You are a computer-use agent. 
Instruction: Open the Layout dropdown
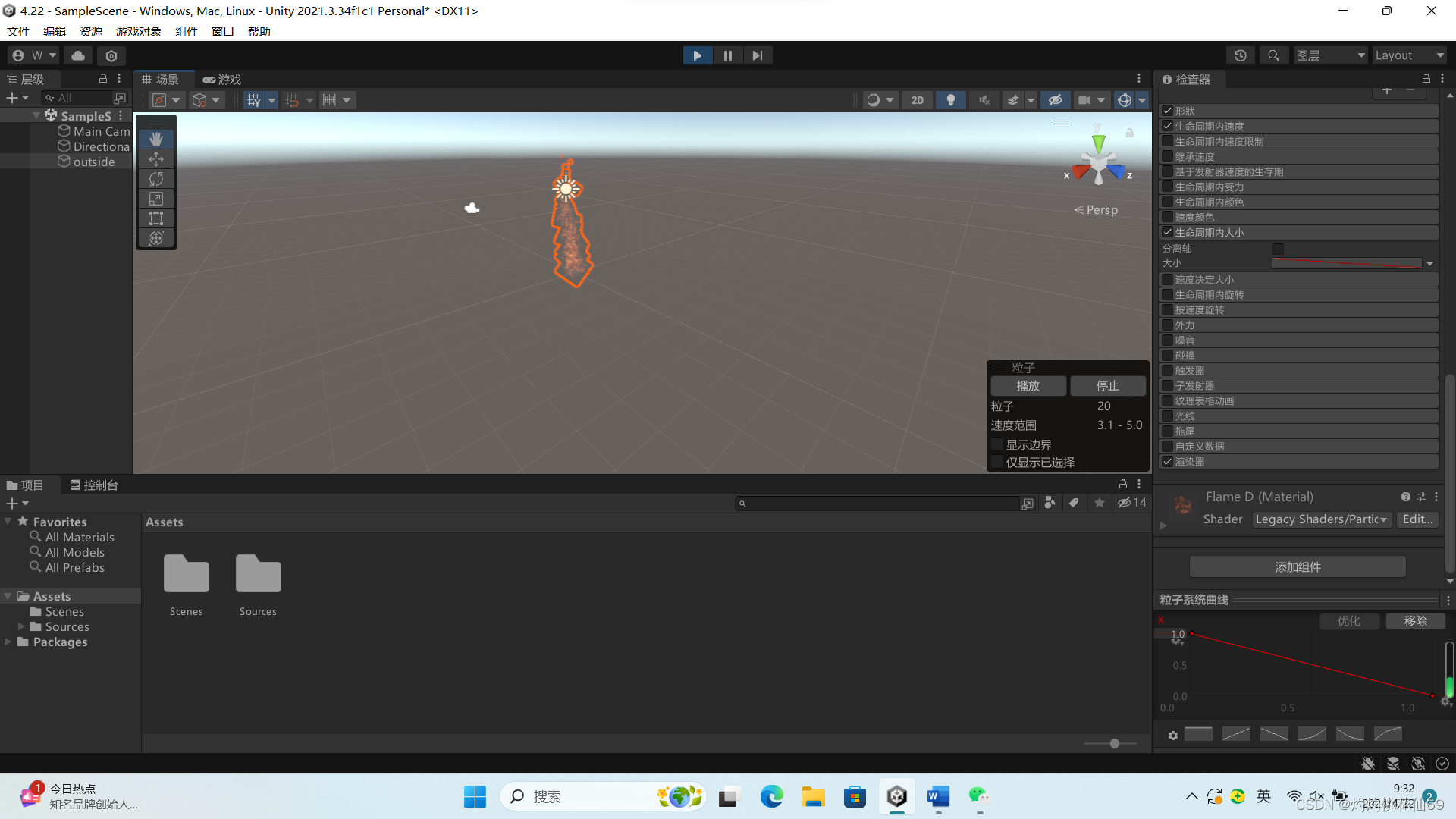coord(1409,55)
